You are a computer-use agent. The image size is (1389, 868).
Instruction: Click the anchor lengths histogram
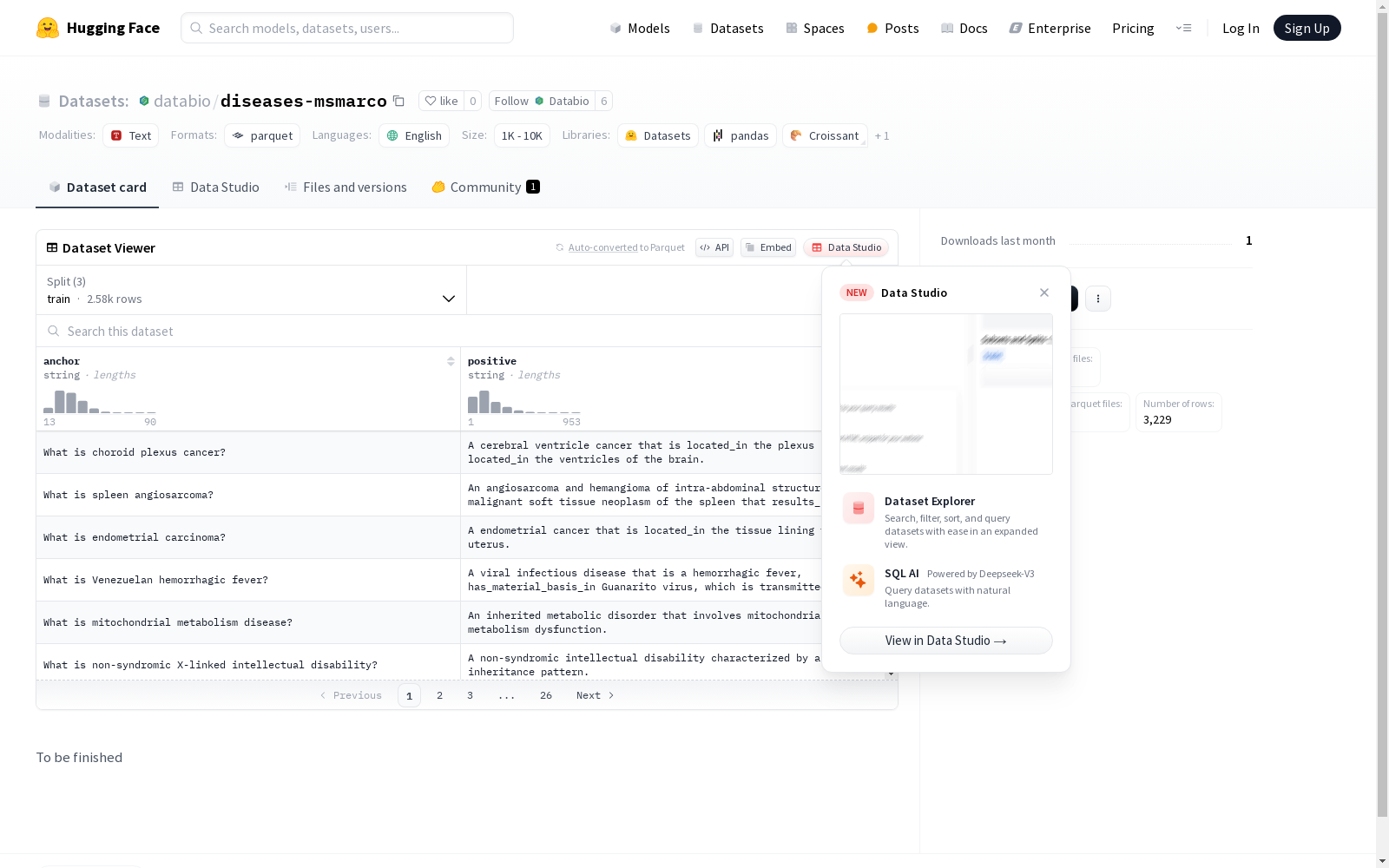coord(100,402)
